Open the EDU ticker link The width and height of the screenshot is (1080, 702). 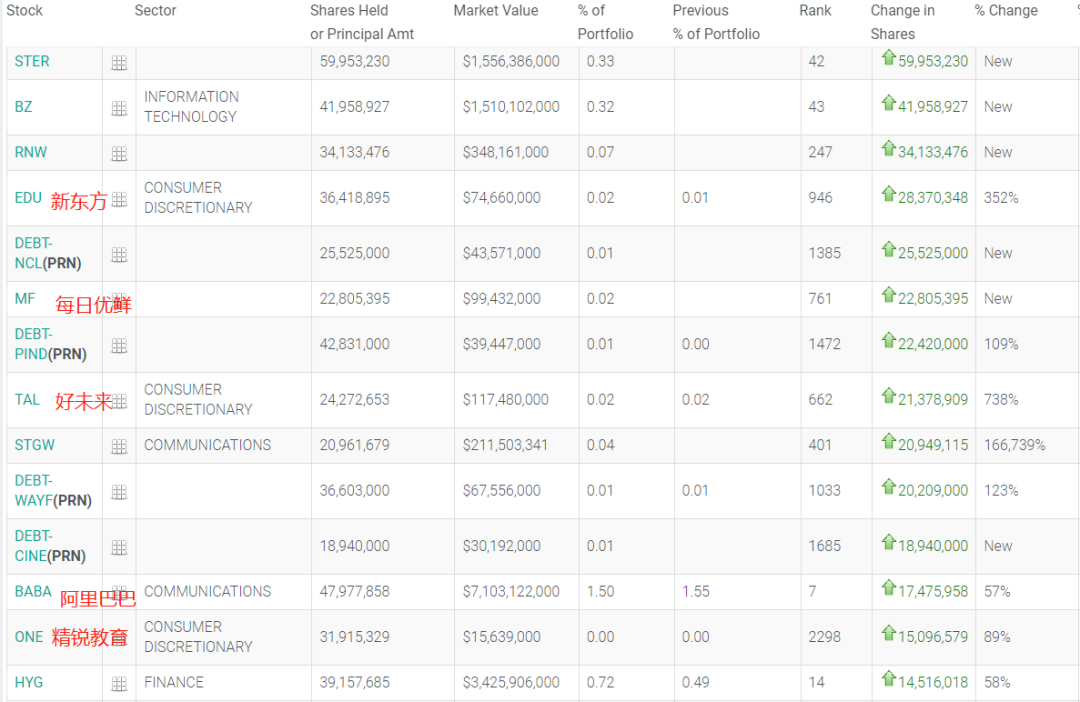pyautogui.click(x=28, y=198)
